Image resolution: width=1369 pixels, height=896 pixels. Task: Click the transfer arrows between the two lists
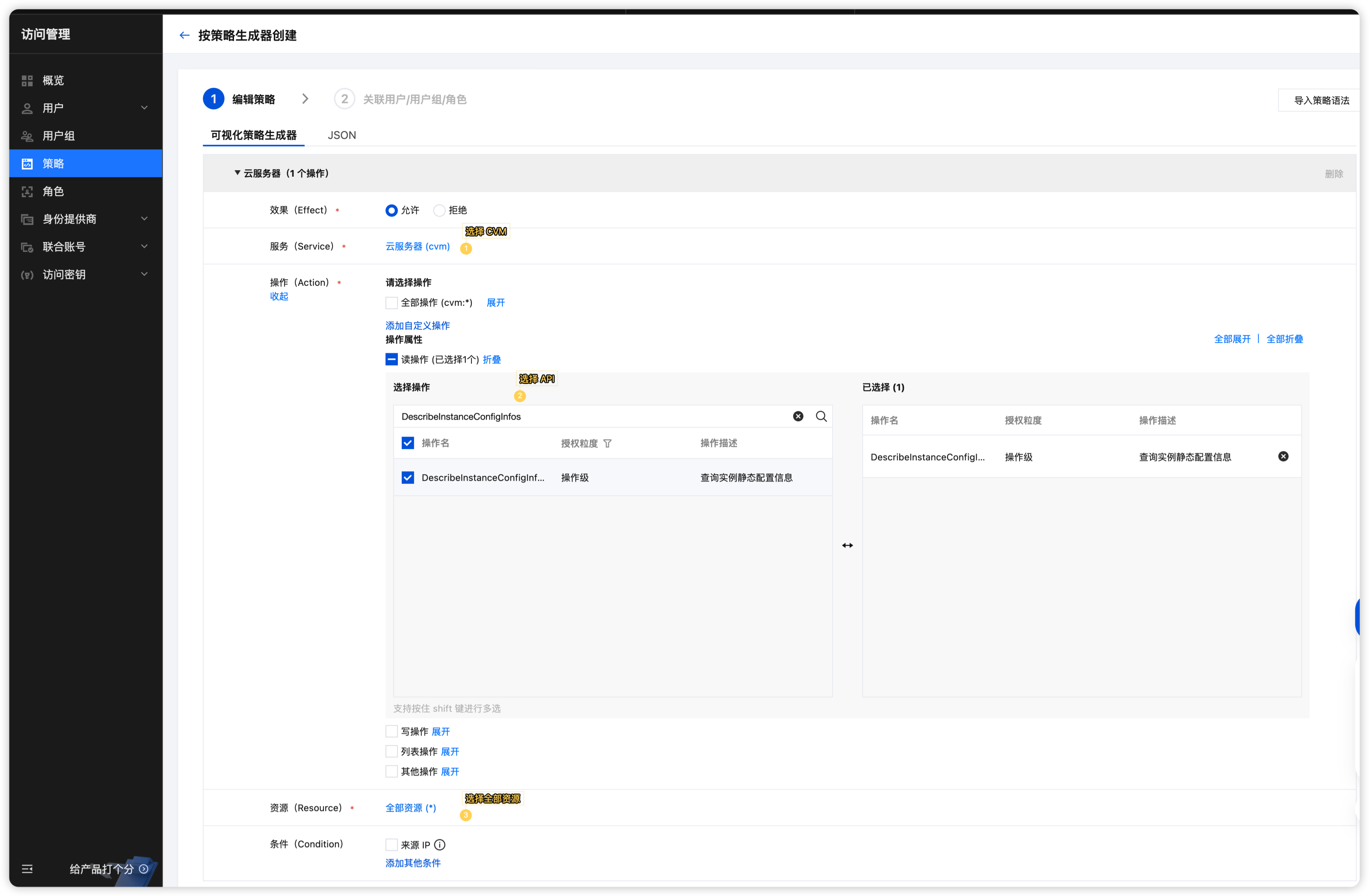(847, 545)
